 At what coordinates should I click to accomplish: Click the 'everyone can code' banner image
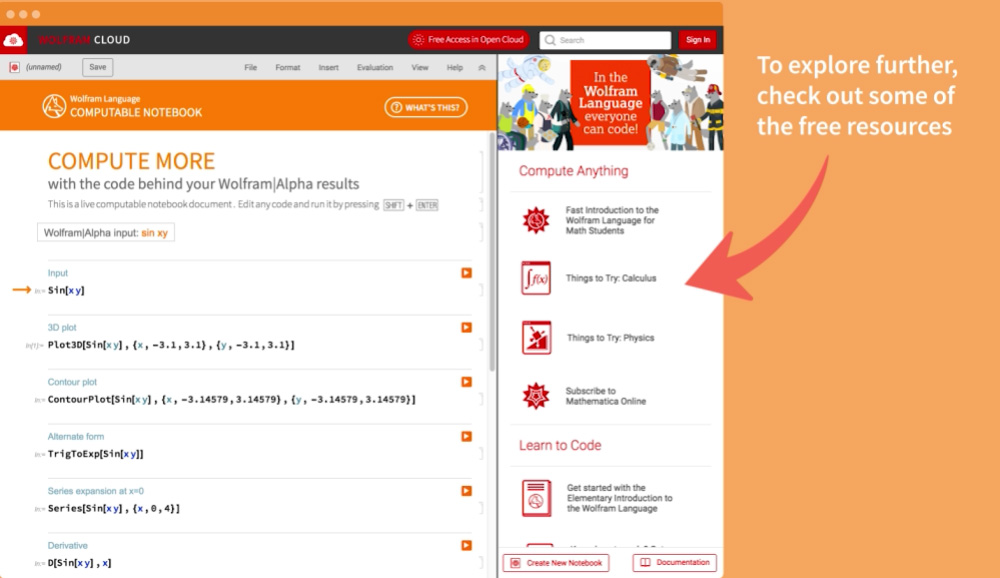pos(610,103)
